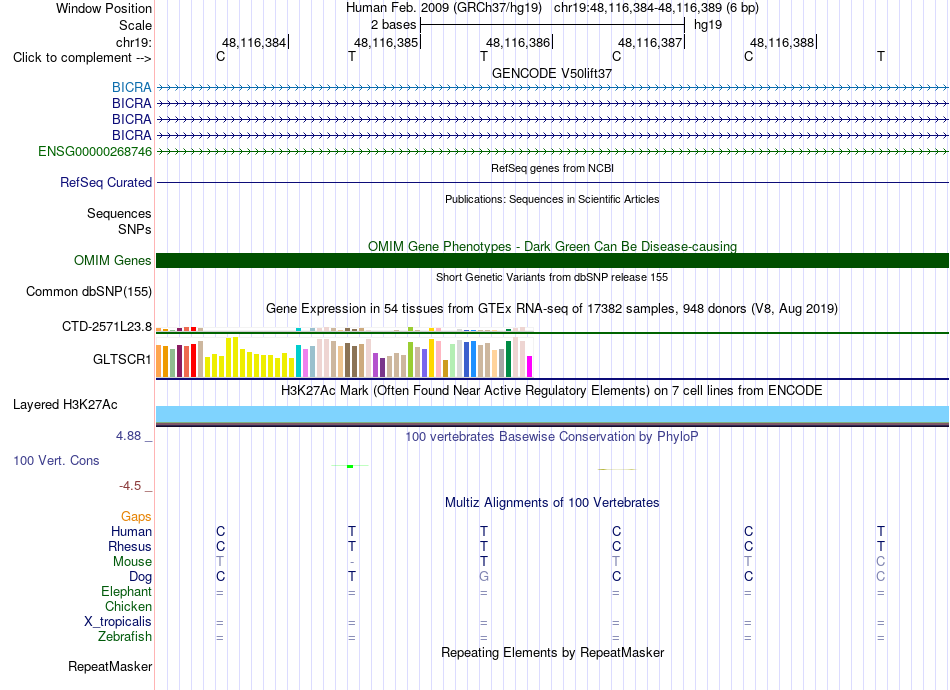This screenshot has width=950, height=690.
Task: Open the H3K27Ac Mark track title
Action: tap(552, 391)
